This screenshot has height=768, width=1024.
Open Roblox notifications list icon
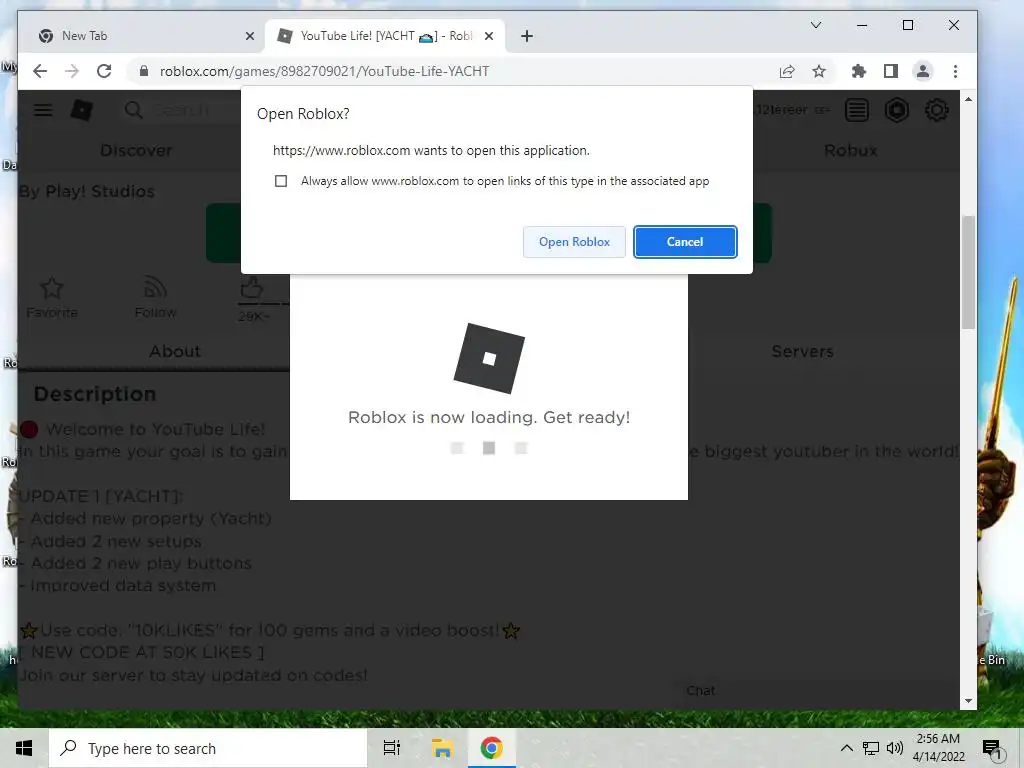pos(857,110)
